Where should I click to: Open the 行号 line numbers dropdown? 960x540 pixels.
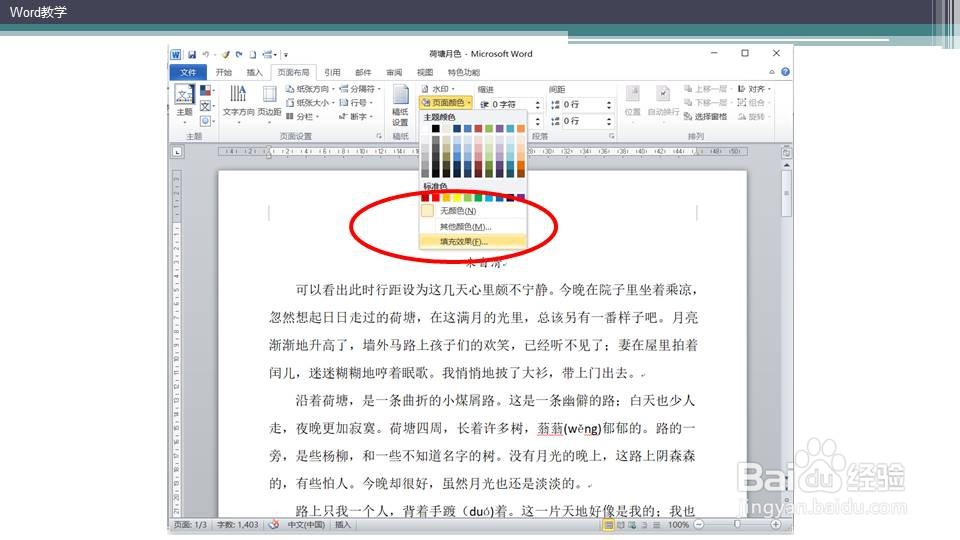click(356, 102)
